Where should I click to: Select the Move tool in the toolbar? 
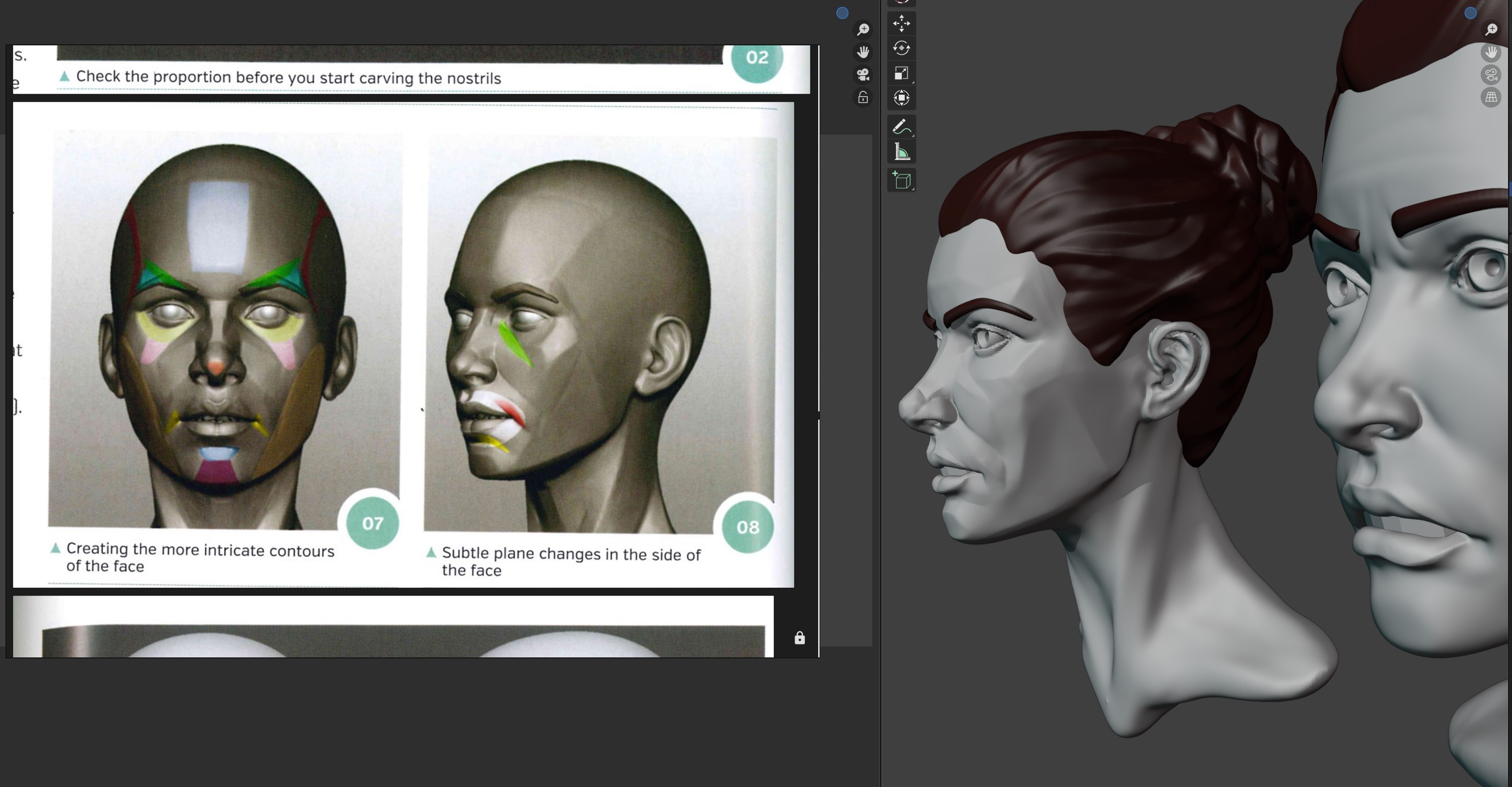pos(901,23)
